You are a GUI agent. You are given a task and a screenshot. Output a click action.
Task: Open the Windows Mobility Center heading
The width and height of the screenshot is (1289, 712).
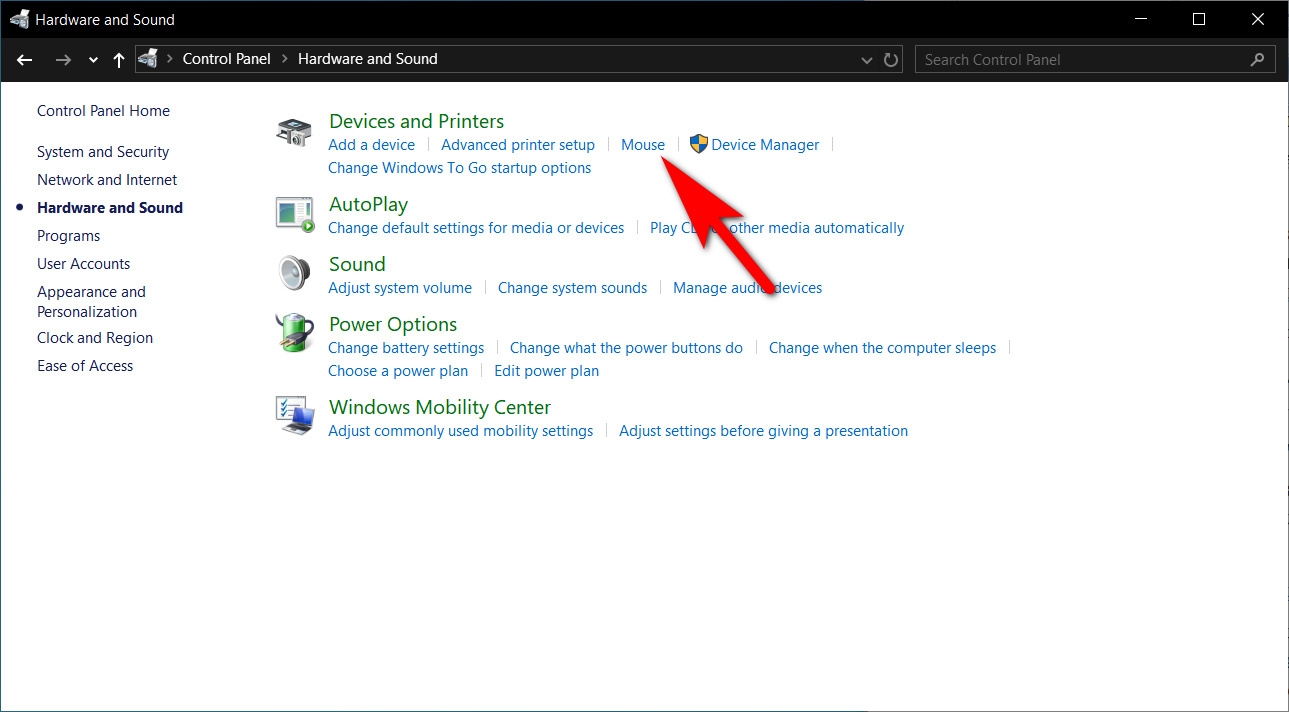[440, 407]
